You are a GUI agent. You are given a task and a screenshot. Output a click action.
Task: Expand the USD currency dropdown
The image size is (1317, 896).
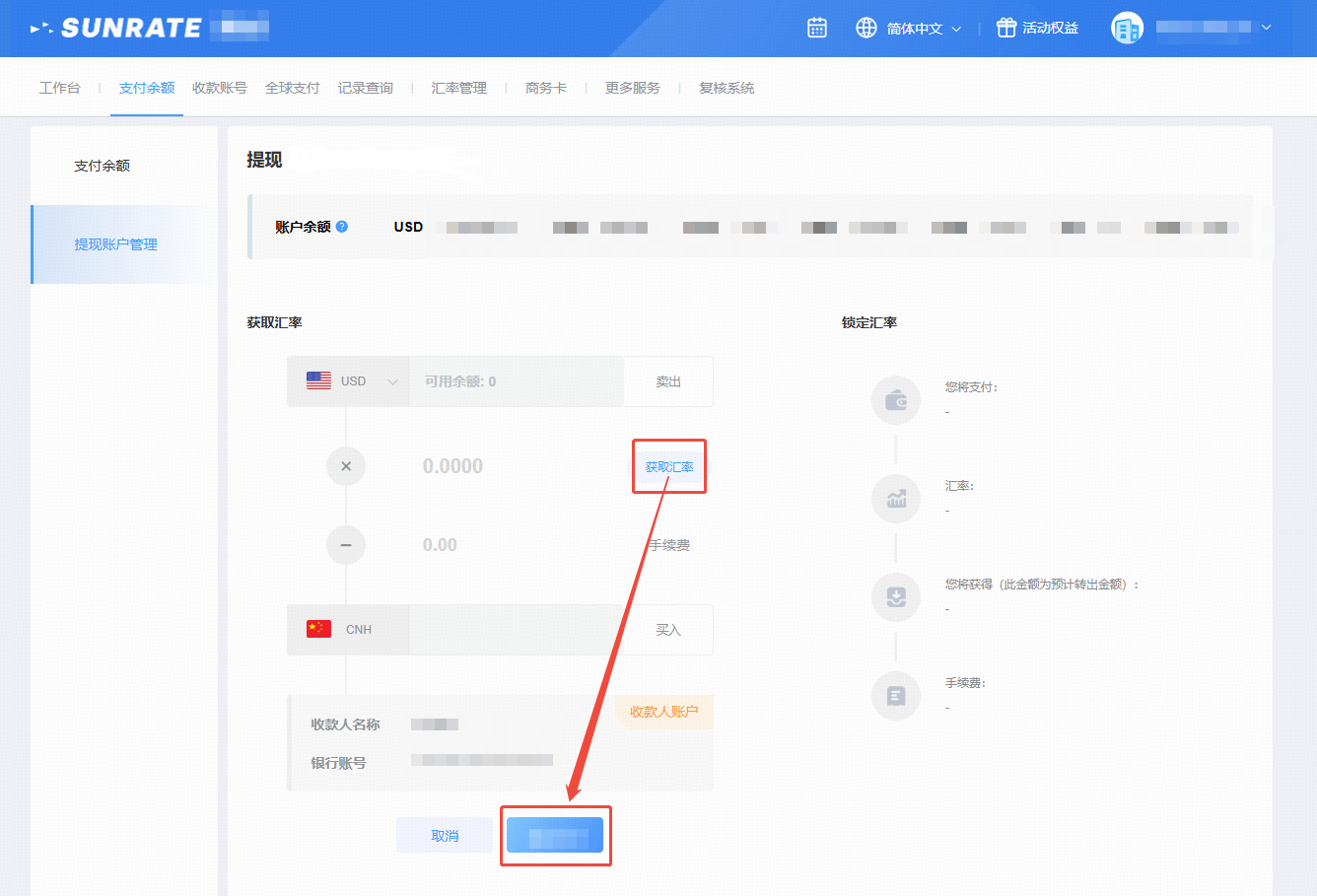[x=392, y=382]
